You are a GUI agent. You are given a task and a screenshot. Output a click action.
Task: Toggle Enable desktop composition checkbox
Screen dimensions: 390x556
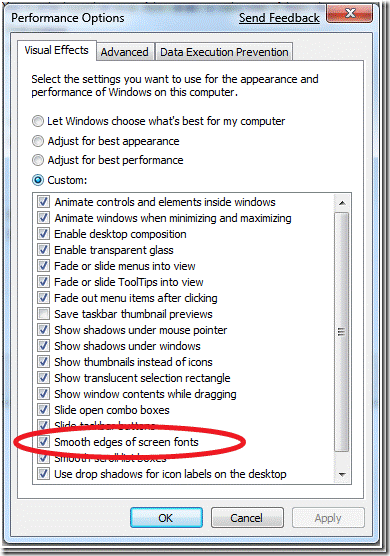pyautogui.click(x=43, y=234)
